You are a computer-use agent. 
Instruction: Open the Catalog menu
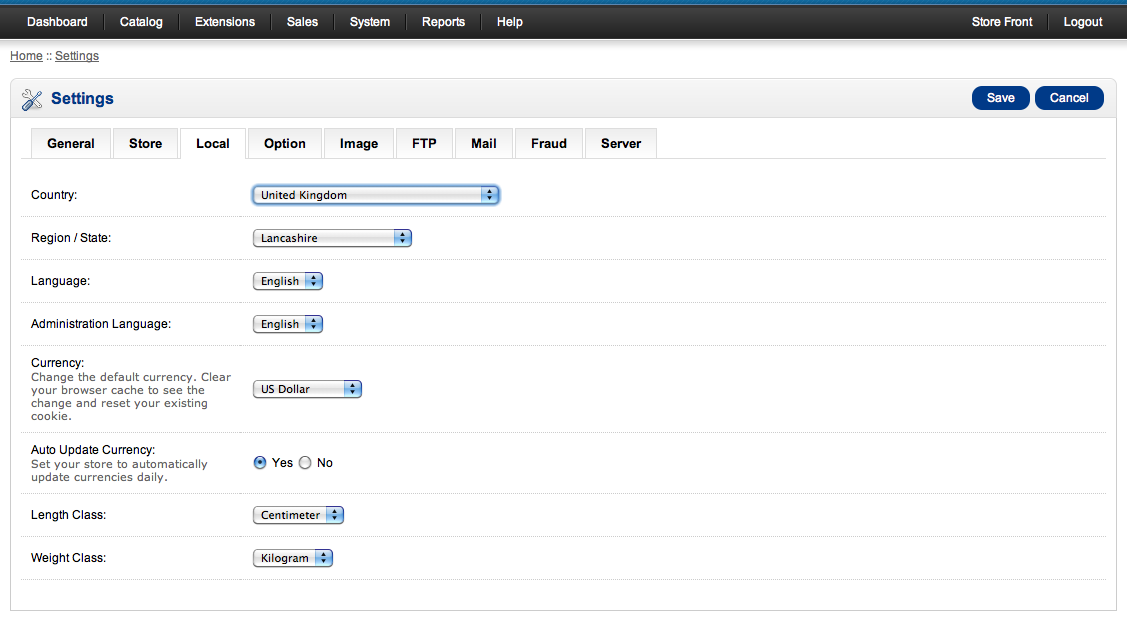click(140, 21)
